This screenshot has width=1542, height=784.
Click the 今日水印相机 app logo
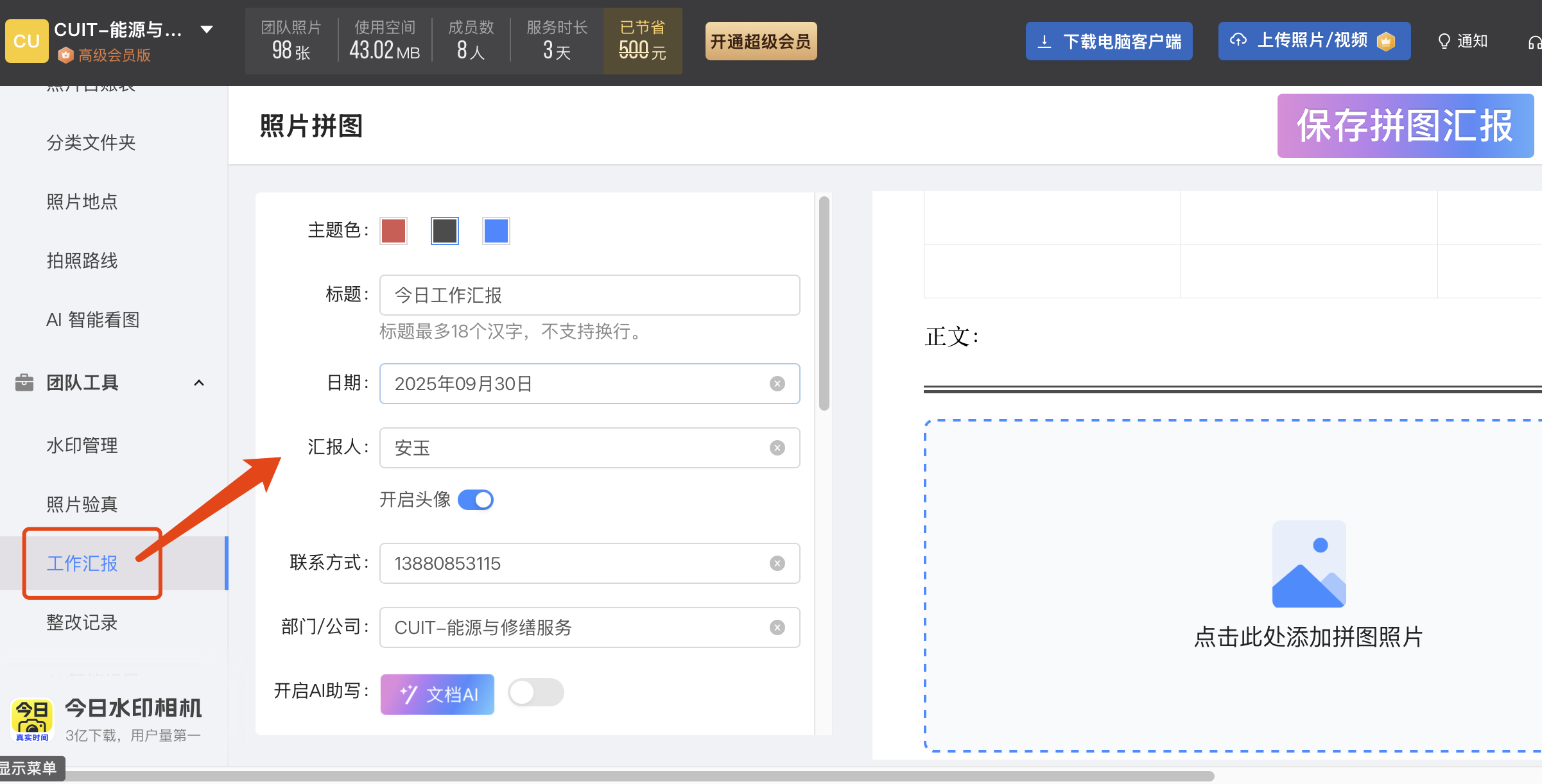click(x=31, y=719)
